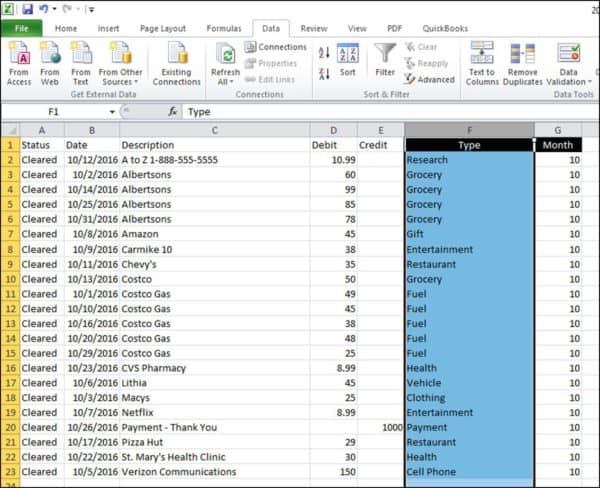Image resolution: width=600 pixels, height=488 pixels.
Task: Click the Select All corner button
Action: coord(11,130)
